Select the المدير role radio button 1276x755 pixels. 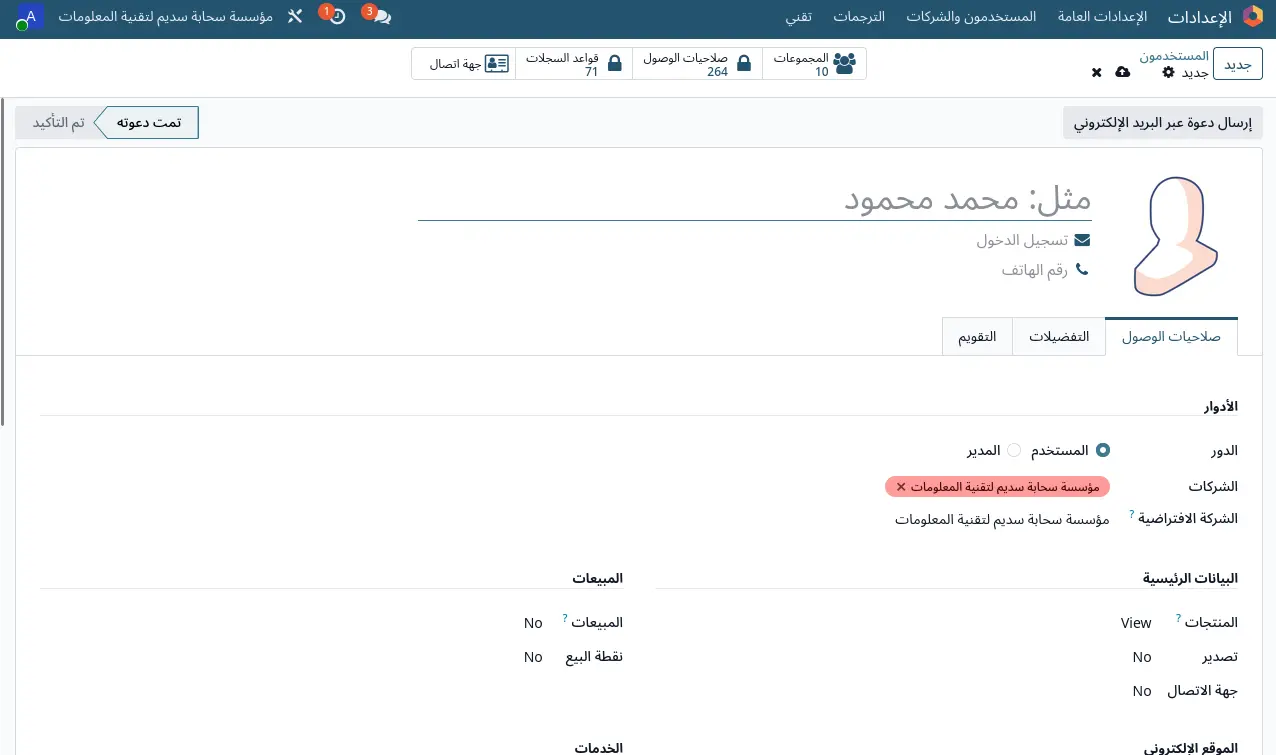1014,451
